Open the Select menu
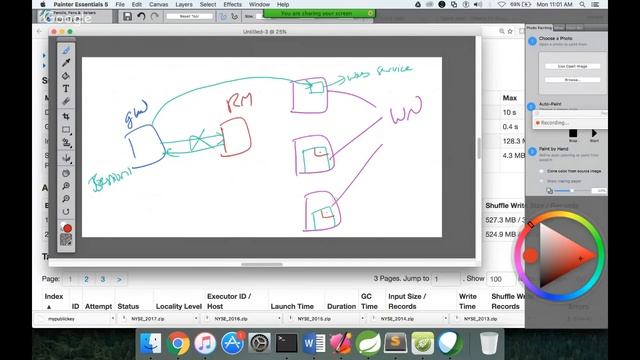 [208, 4]
